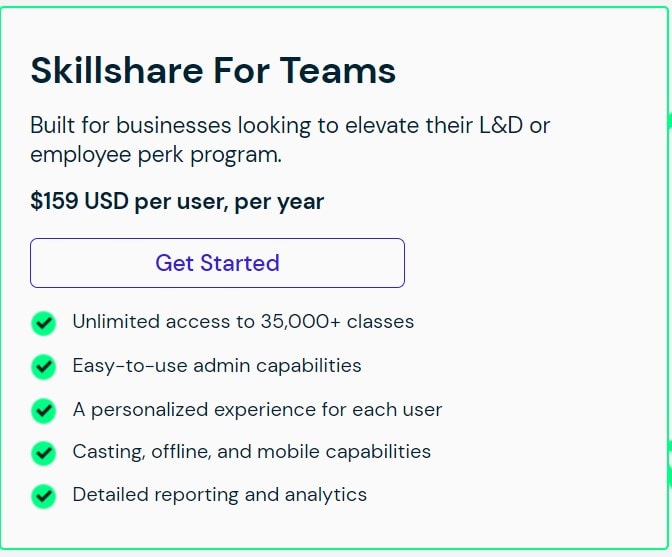Click A personalized experience for each user

pyautogui.click(x=257, y=409)
